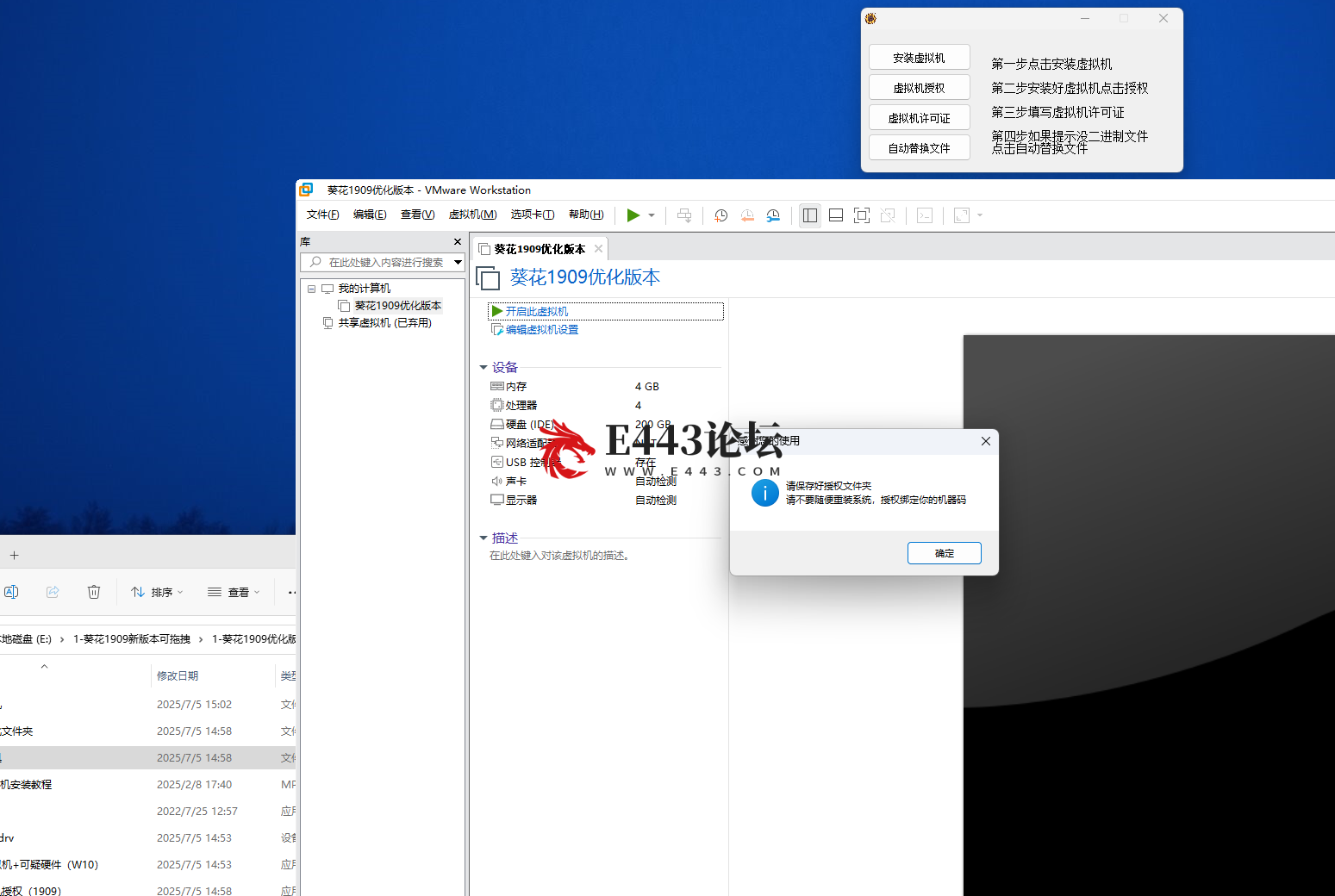The width and height of the screenshot is (1335, 896).
Task: Click the sort-direction chevron above the name column
Action: (x=44, y=666)
